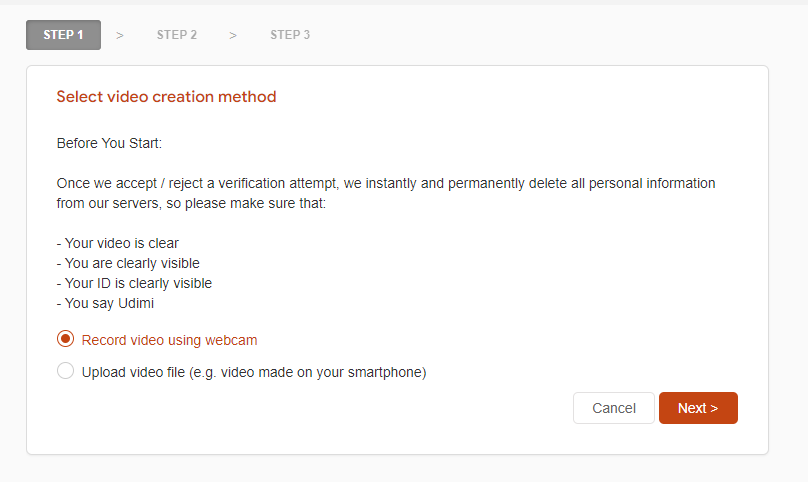Click the arrow between STEP 1 and STEP 2
This screenshot has width=808, height=482.
click(120, 35)
